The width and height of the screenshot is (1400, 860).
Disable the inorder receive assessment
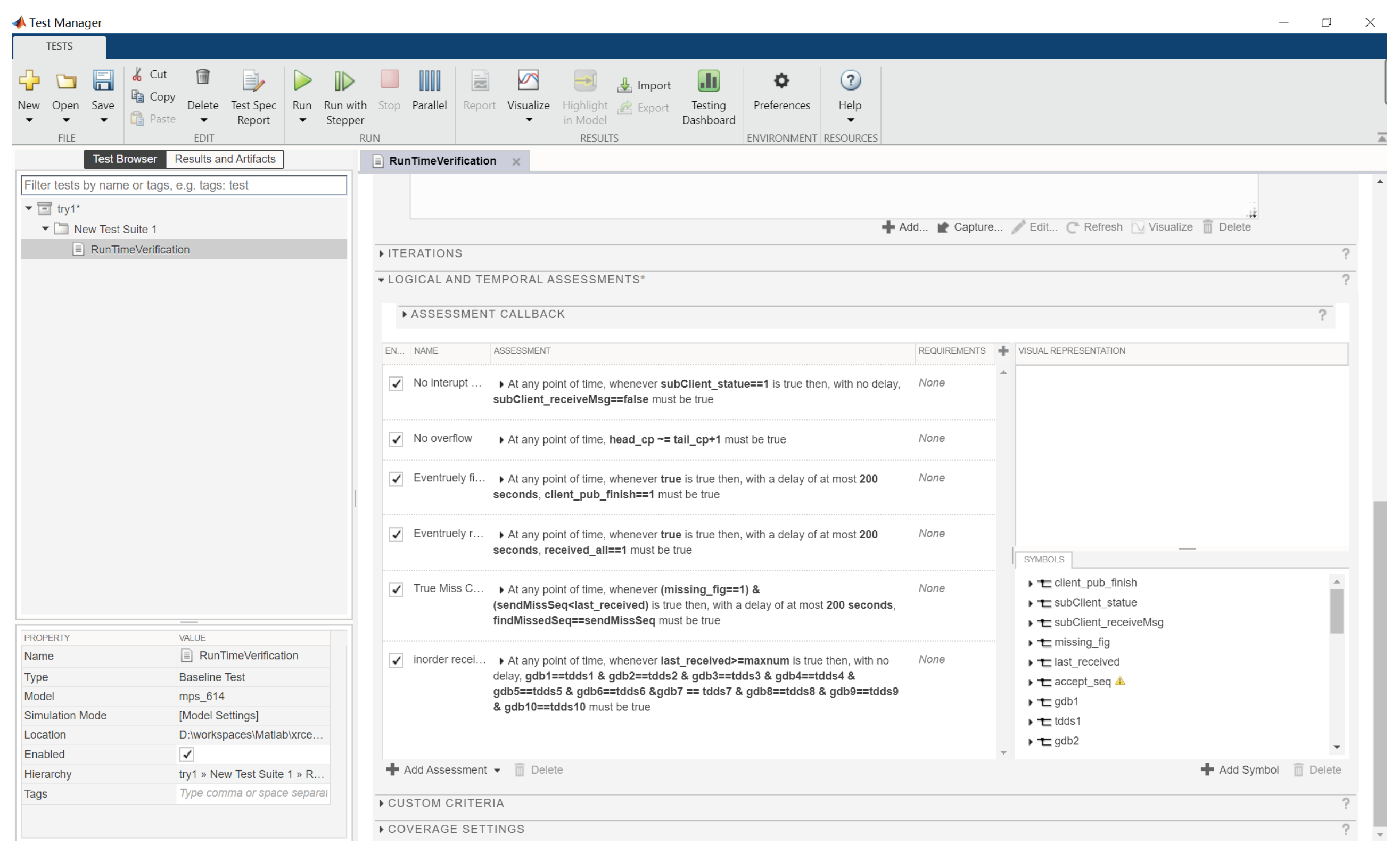[396, 660]
